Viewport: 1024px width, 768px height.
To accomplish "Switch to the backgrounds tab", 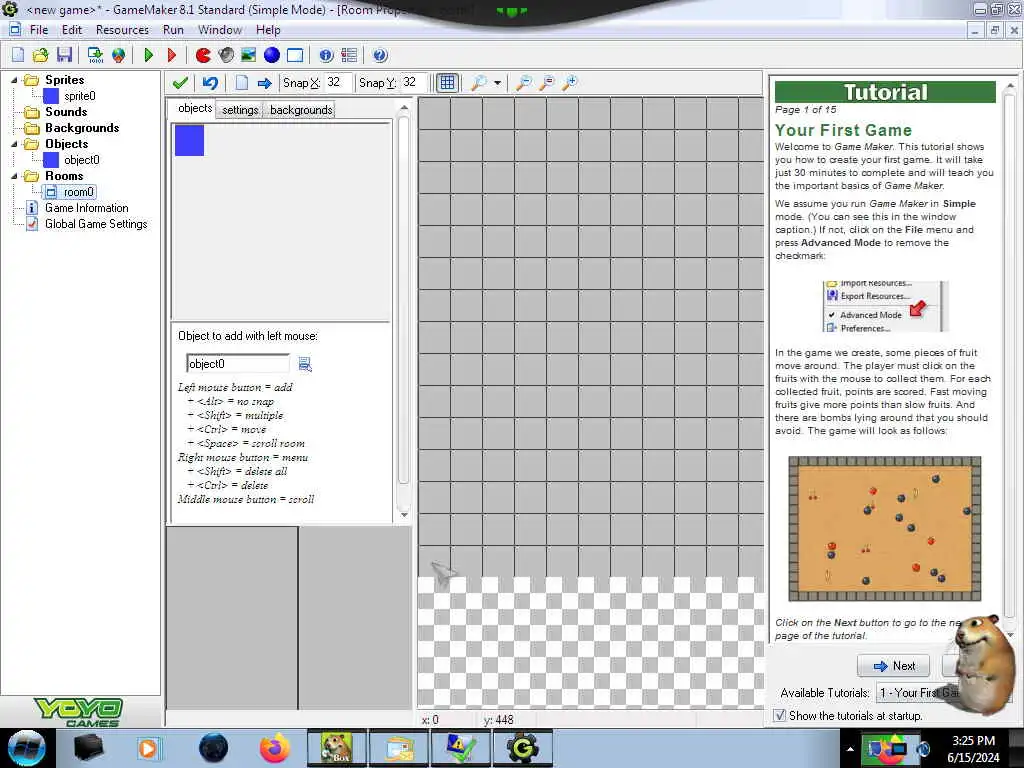I will pos(301,110).
